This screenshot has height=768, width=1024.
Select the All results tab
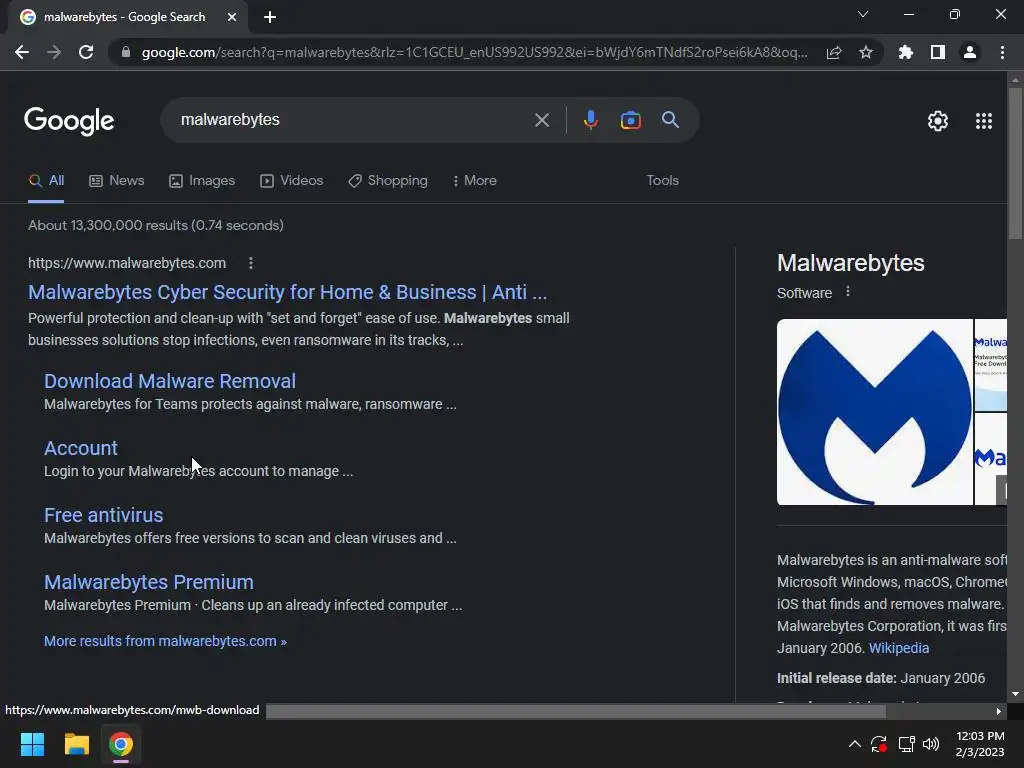(46, 181)
